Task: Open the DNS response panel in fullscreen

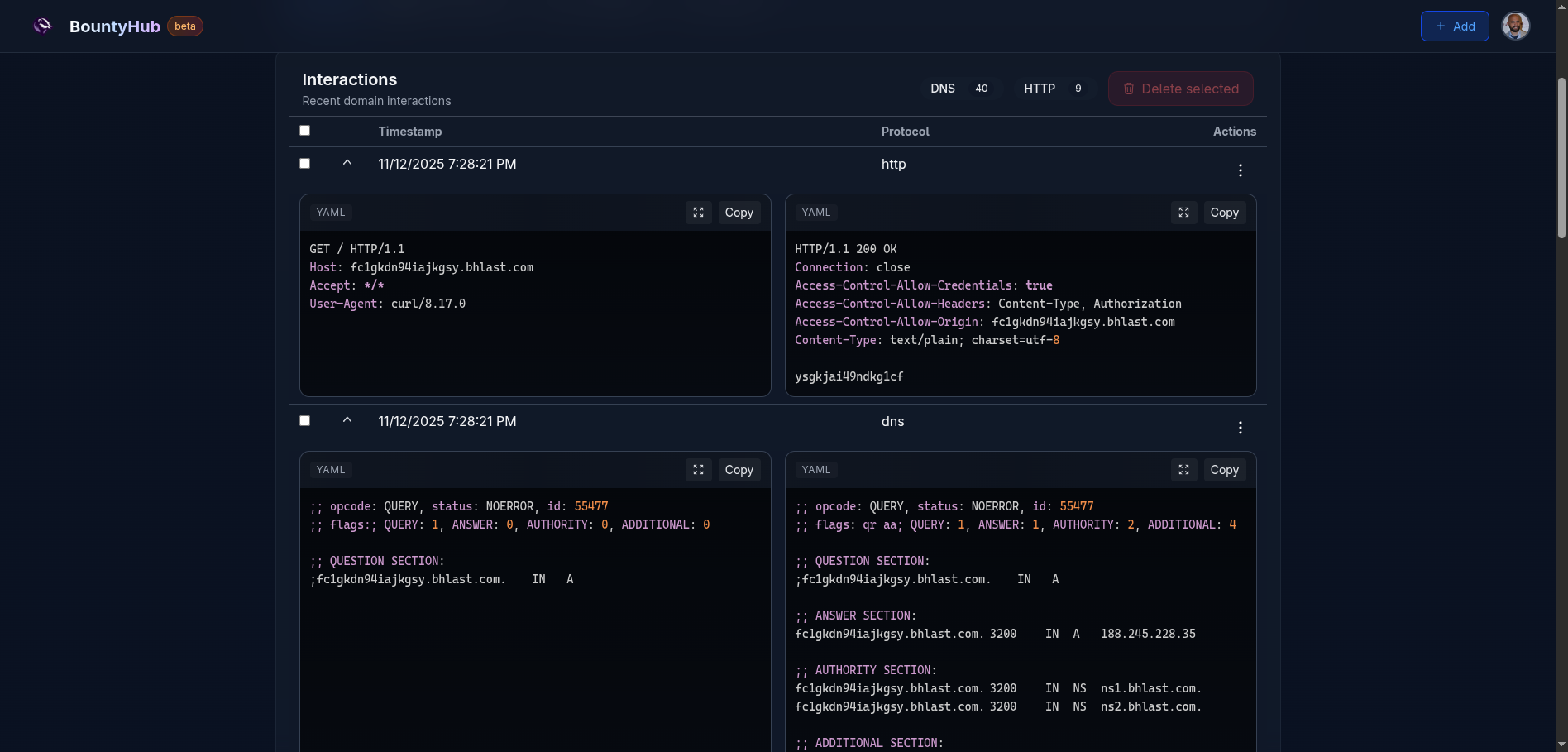Action: 1183,469
